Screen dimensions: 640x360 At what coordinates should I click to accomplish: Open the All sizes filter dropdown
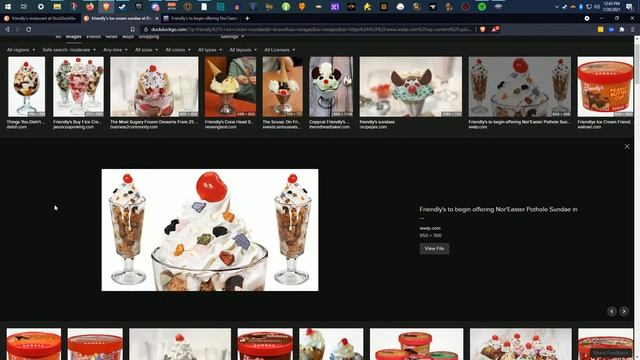[146, 50]
